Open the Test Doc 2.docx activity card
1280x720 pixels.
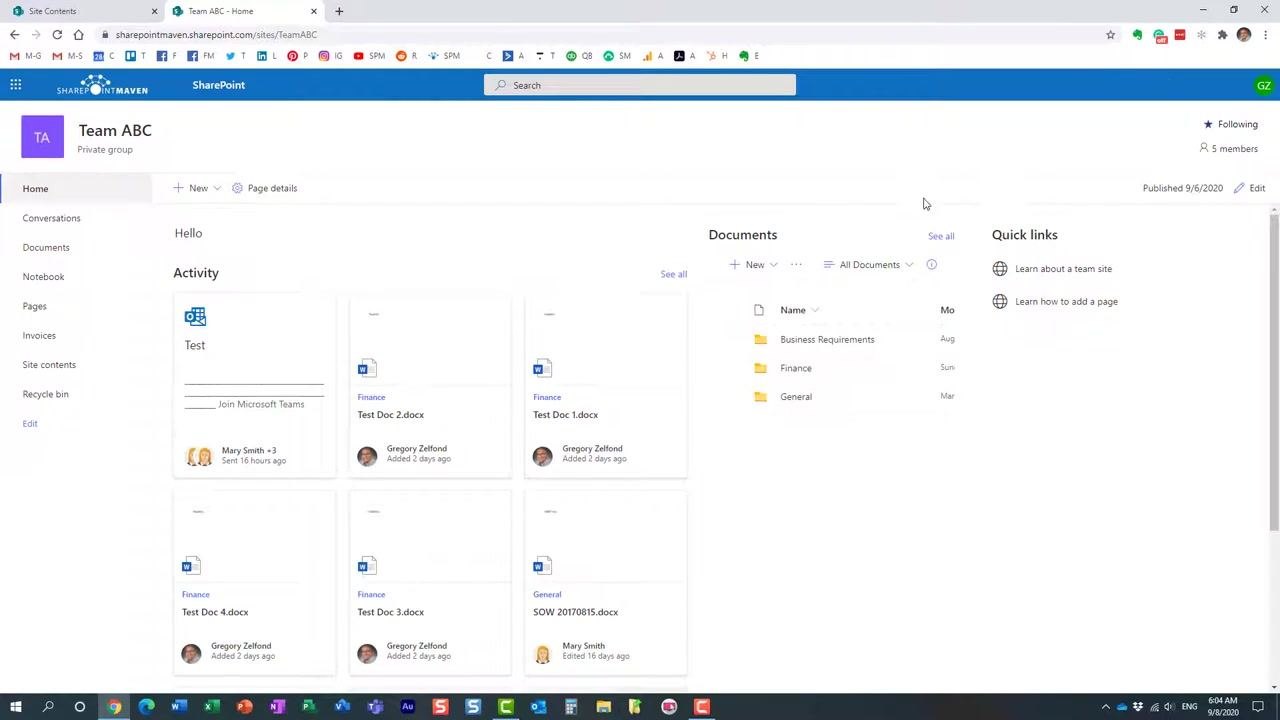coord(430,385)
